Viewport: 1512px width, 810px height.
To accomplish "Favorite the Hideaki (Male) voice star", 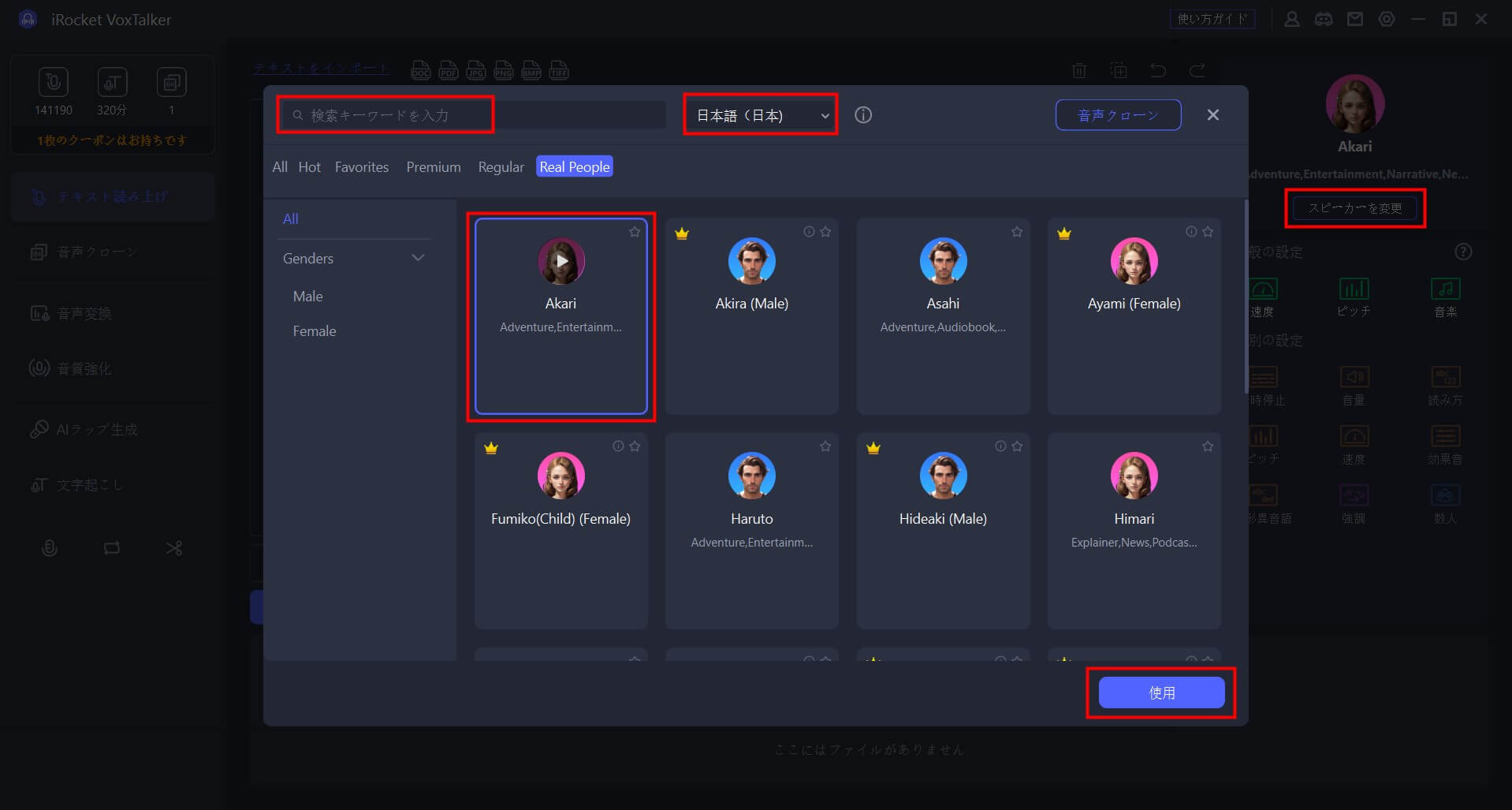I will click(1017, 446).
